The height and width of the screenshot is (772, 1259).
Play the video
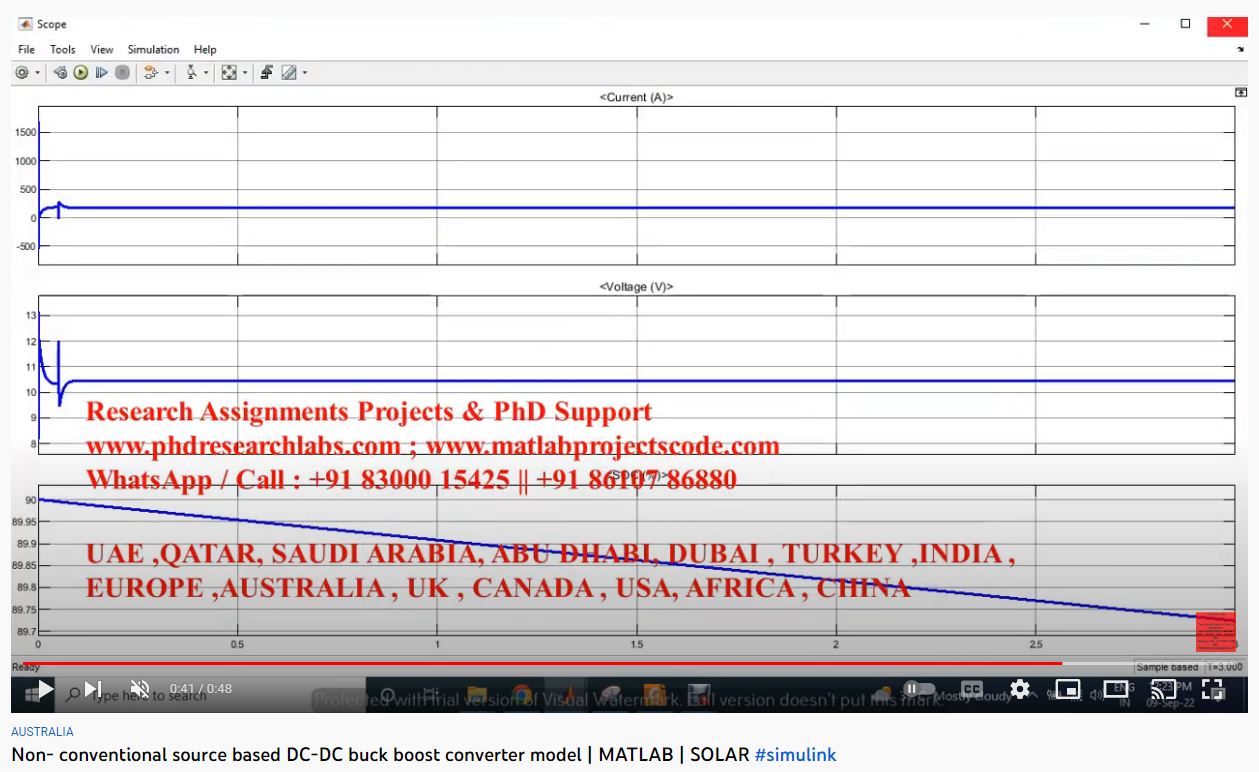[44, 689]
